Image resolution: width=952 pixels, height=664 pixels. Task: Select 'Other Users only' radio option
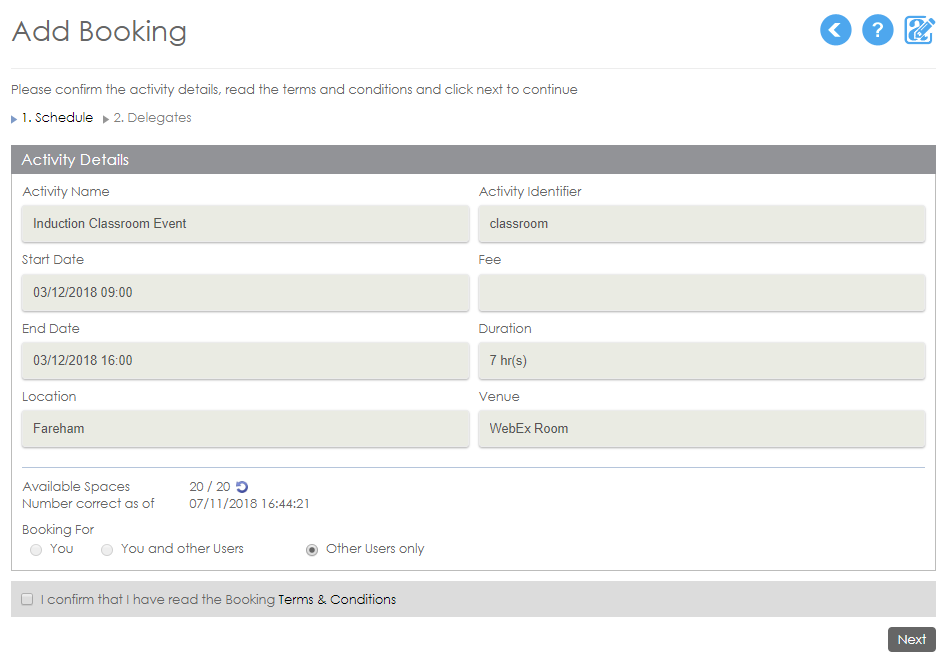311,549
